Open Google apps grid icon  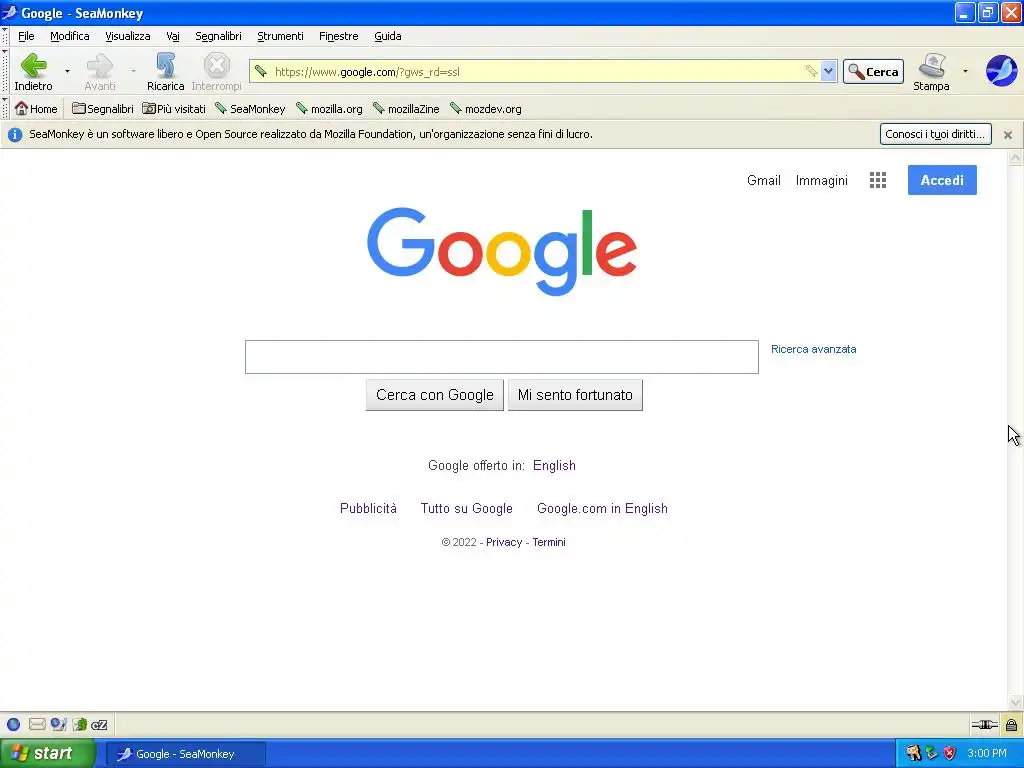coord(878,180)
